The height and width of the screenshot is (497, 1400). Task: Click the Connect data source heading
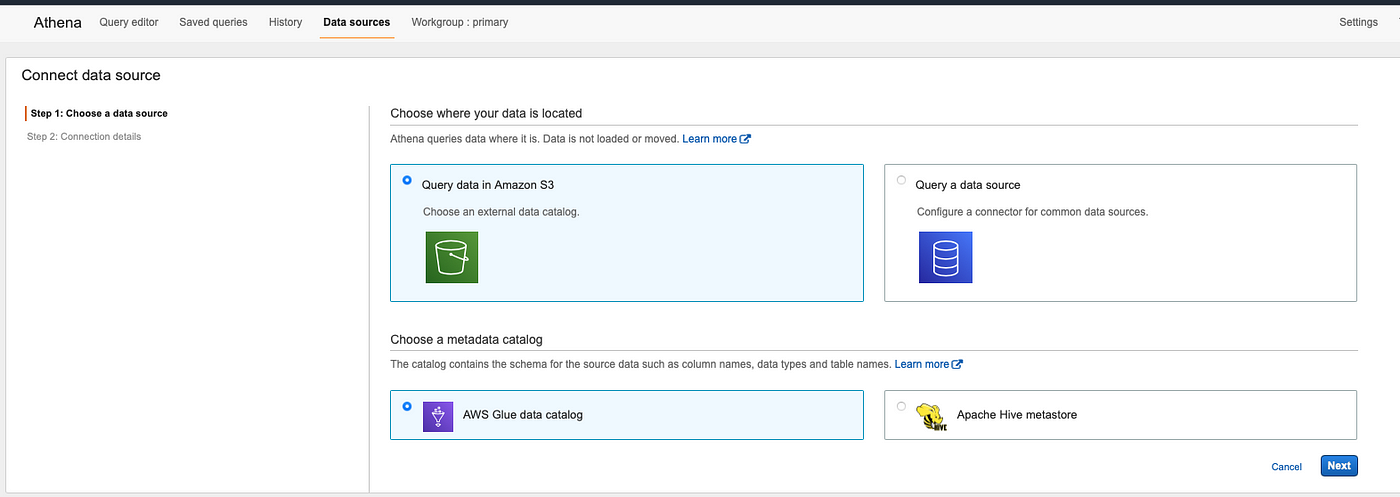[91, 75]
